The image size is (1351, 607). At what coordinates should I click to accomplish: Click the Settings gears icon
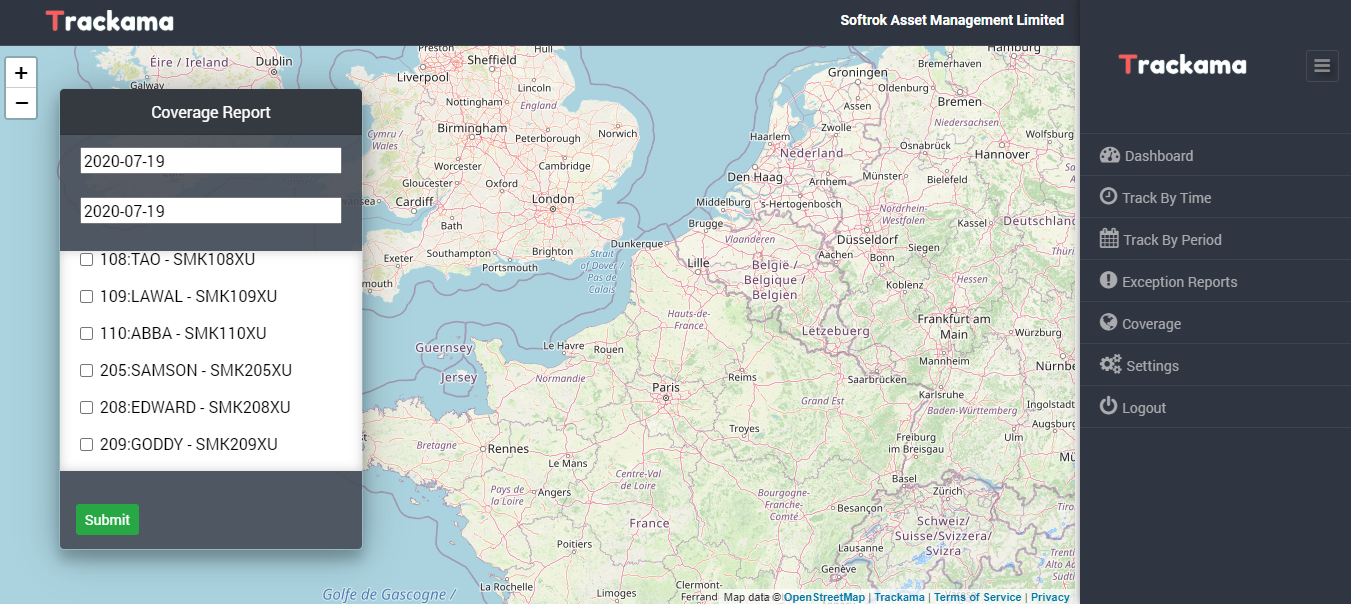(1110, 365)
